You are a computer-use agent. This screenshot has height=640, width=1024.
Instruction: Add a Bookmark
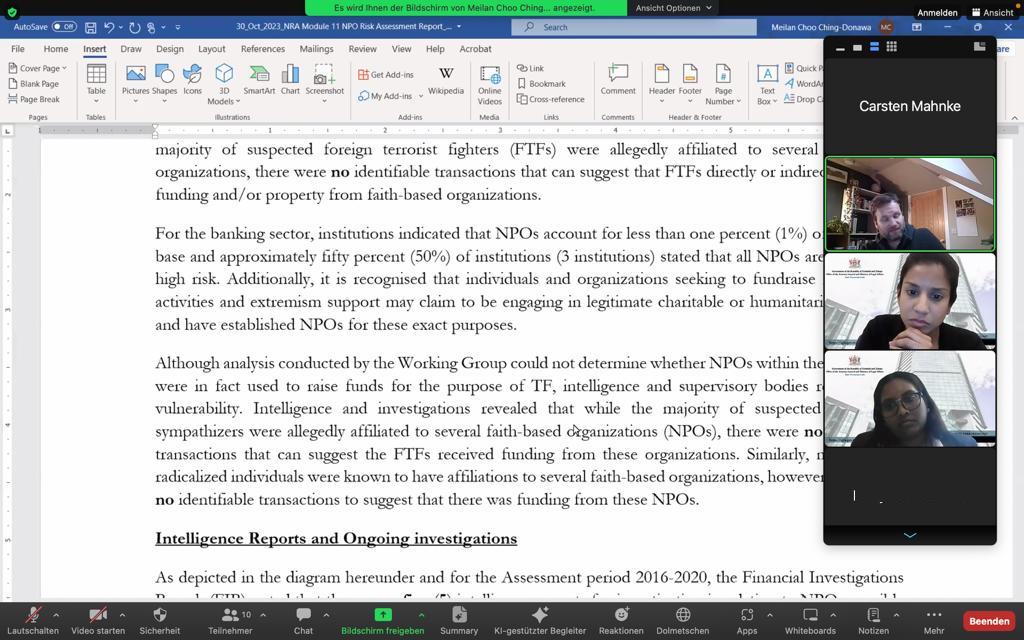(541, 84)
